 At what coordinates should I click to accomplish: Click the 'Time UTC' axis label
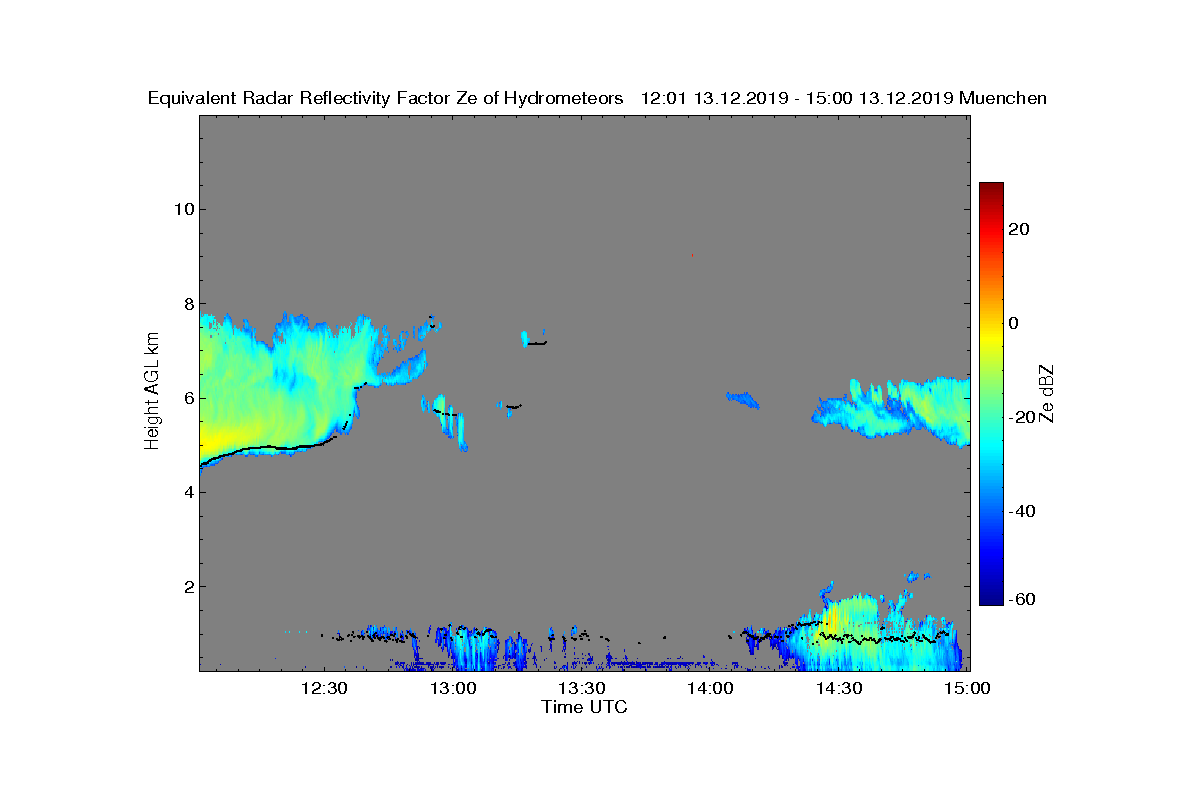[585, 707]
